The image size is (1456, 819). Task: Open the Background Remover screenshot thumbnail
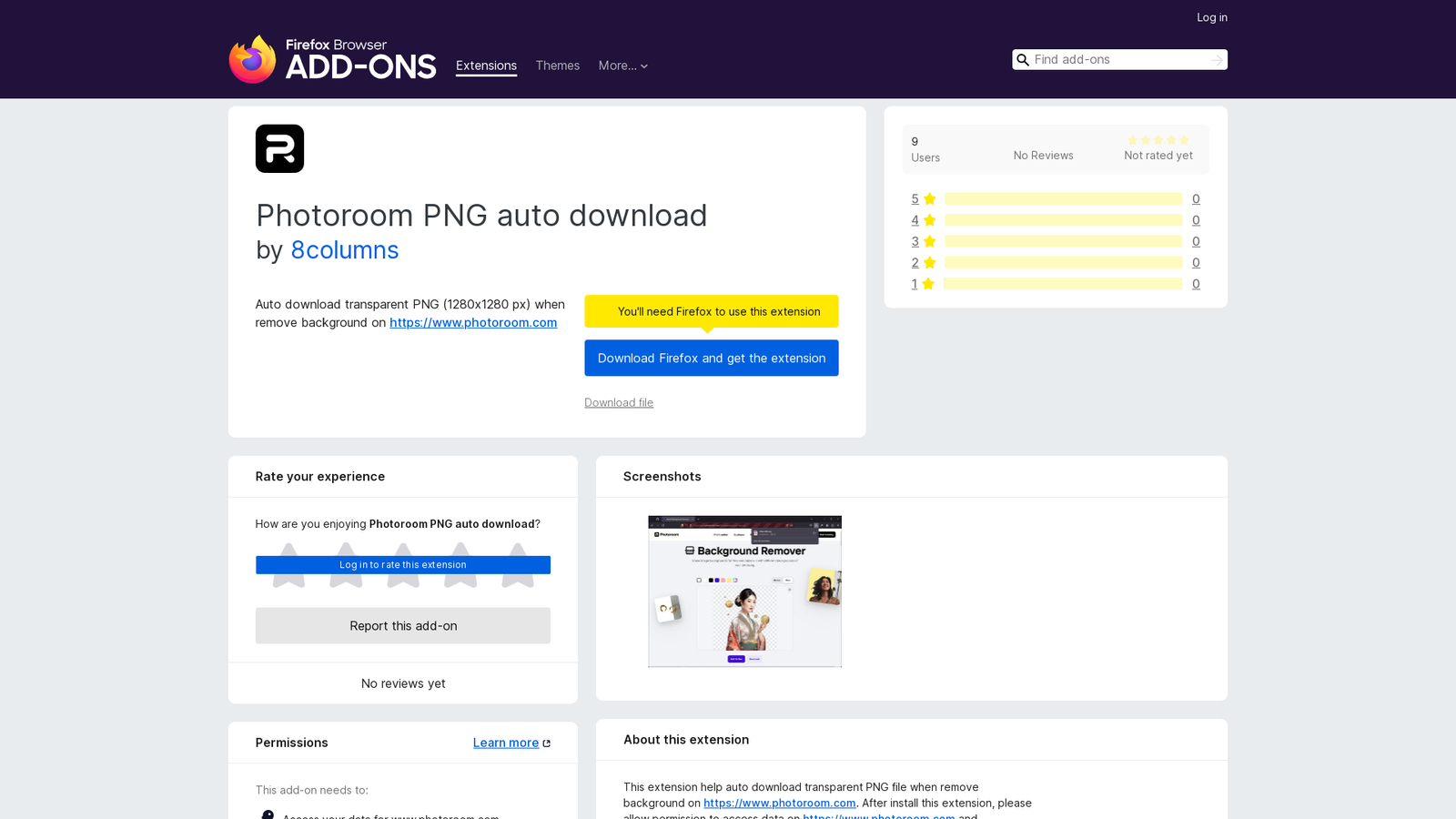click(744, 591)
